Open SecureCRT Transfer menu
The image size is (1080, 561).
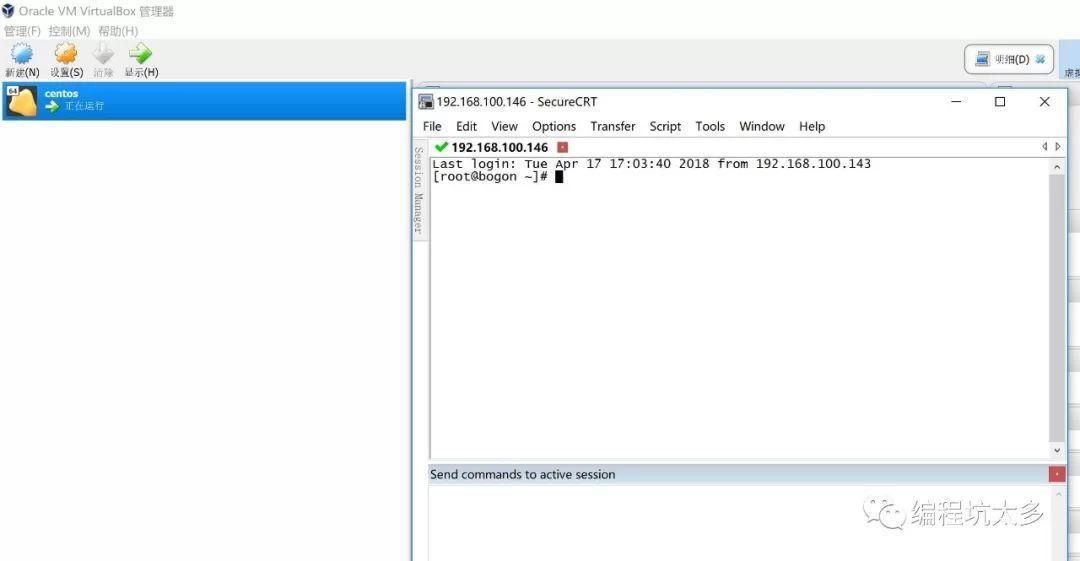tap(612, 127)
